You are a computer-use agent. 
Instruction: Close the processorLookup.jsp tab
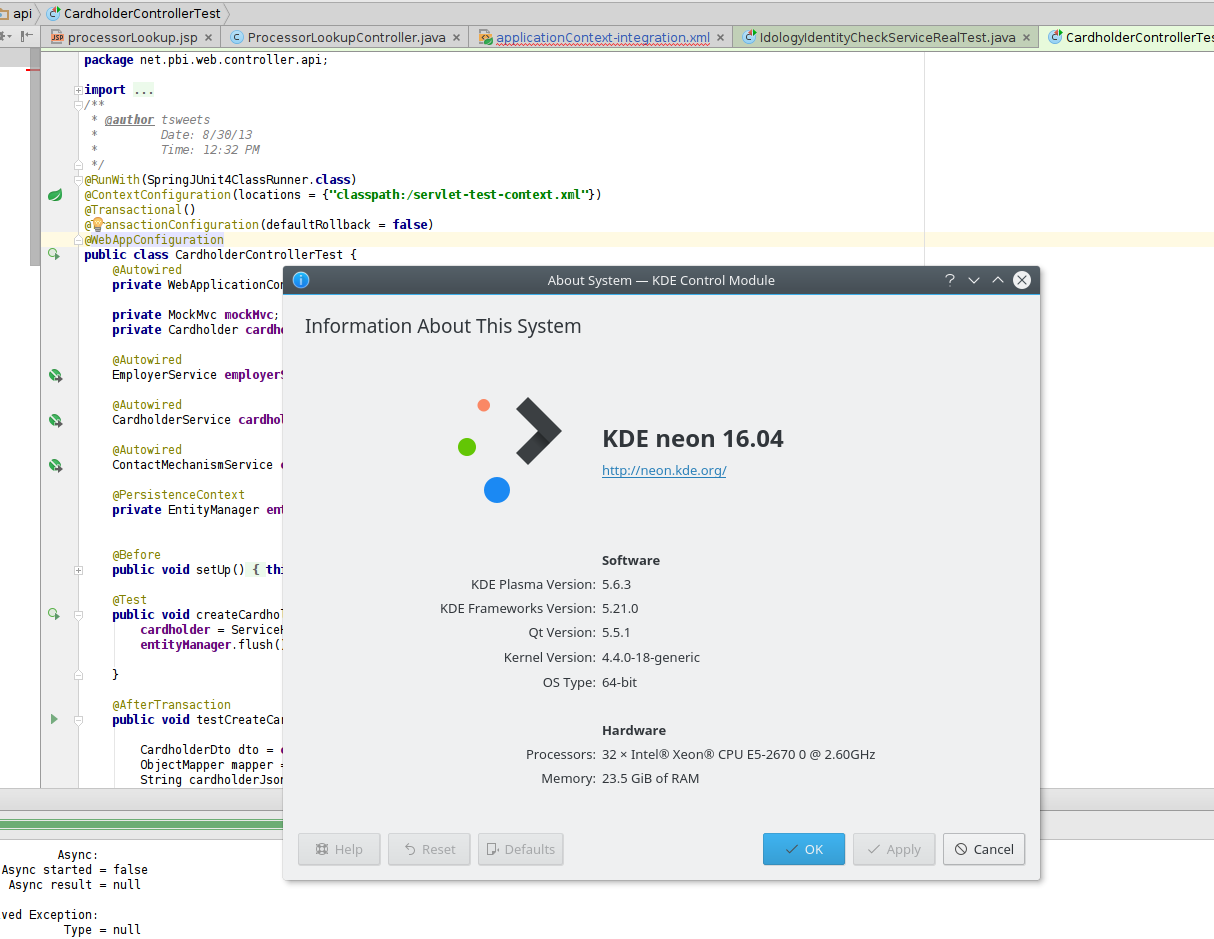click(208, 38)
